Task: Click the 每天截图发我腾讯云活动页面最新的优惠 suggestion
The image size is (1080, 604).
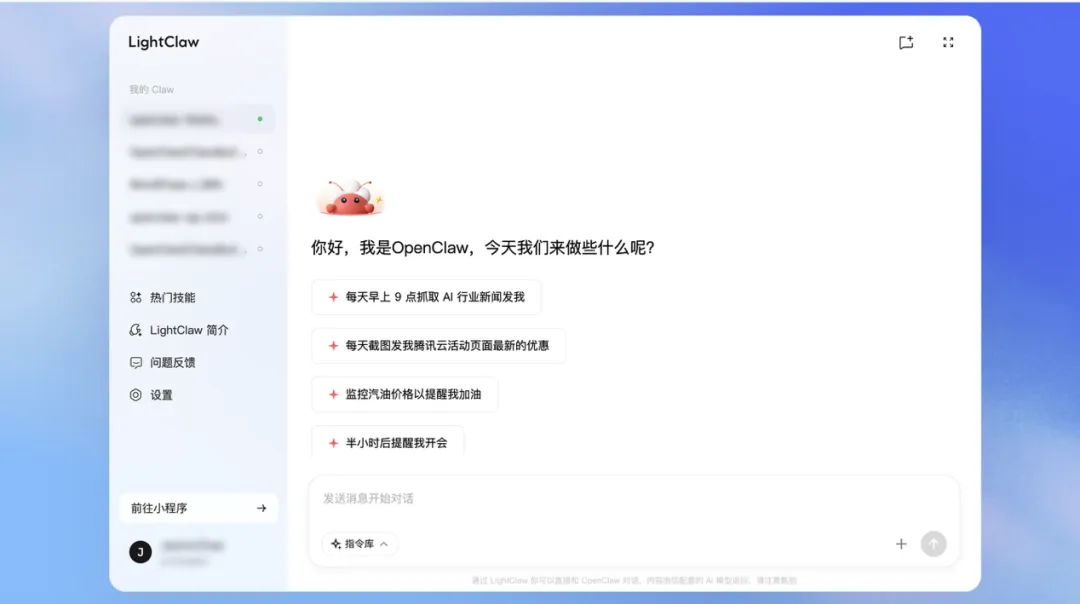Action: (x=438, y=346)
